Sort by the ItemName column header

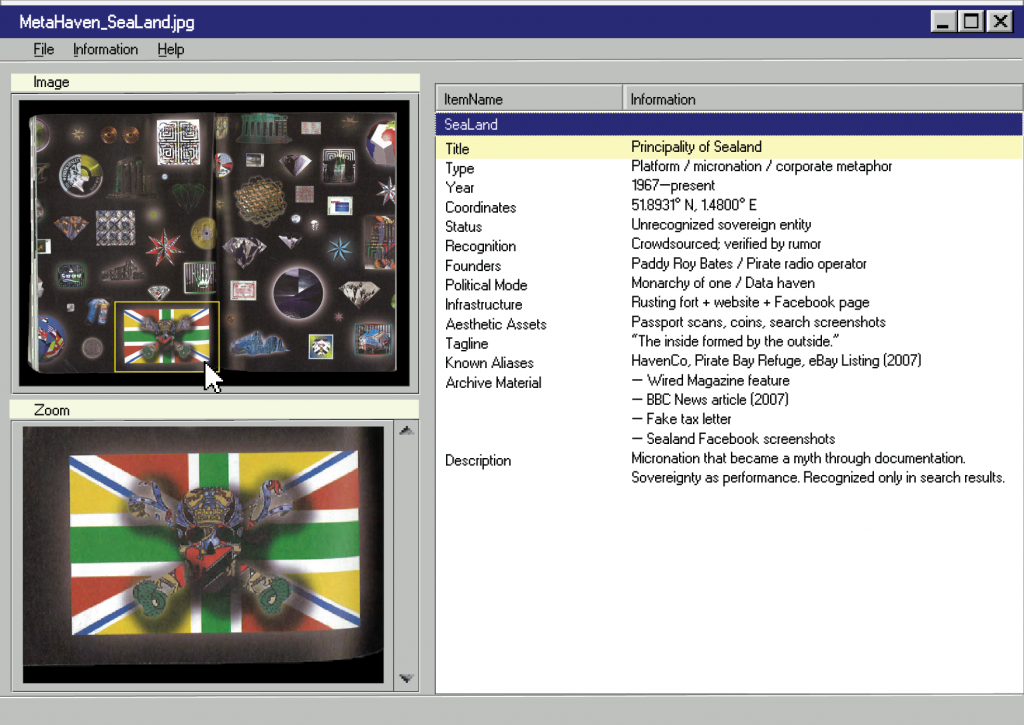pyautogui.click(x=528, y=99)
